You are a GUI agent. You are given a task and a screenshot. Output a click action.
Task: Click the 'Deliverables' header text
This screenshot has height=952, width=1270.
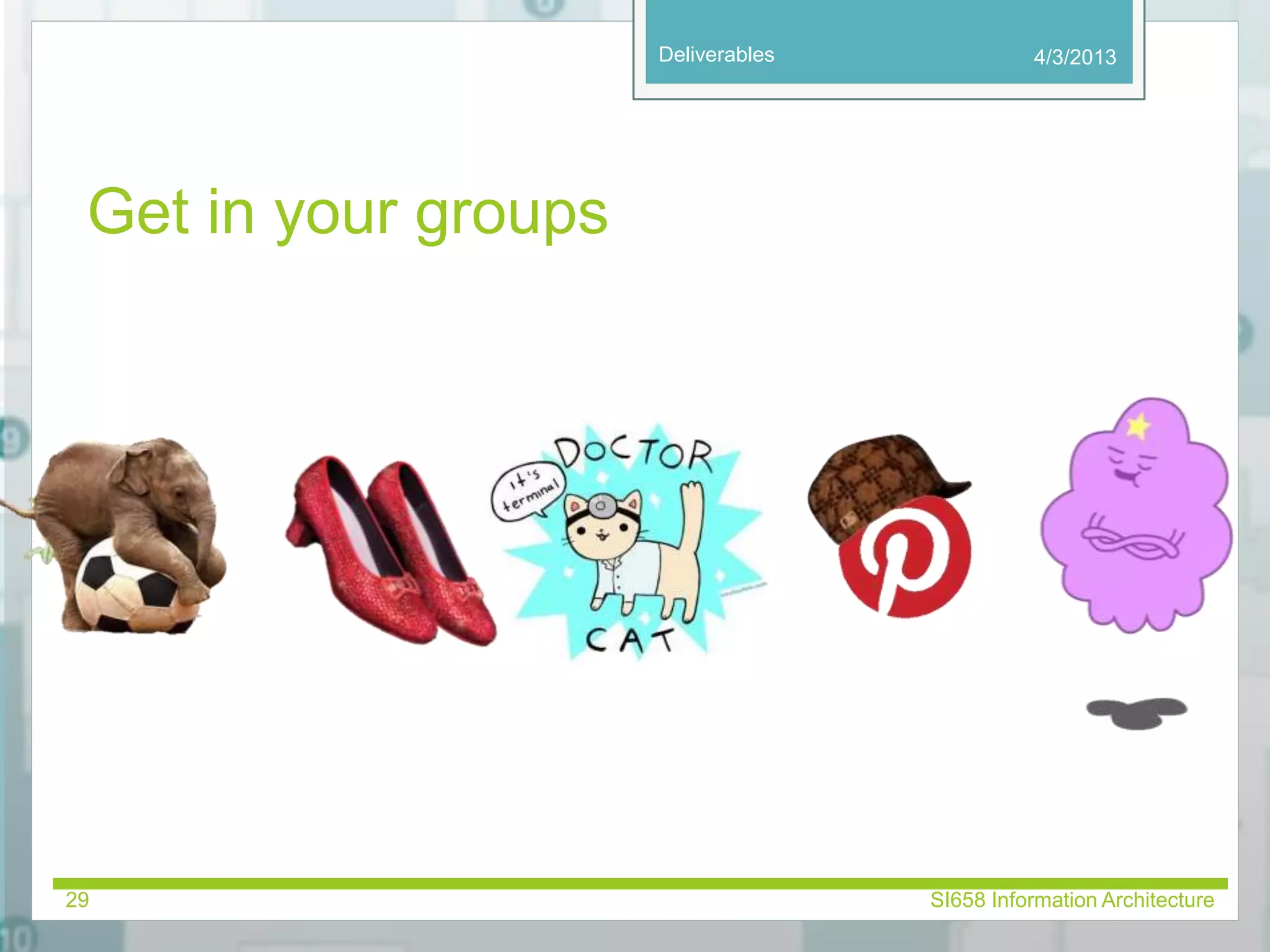click(x=716, y=55)
